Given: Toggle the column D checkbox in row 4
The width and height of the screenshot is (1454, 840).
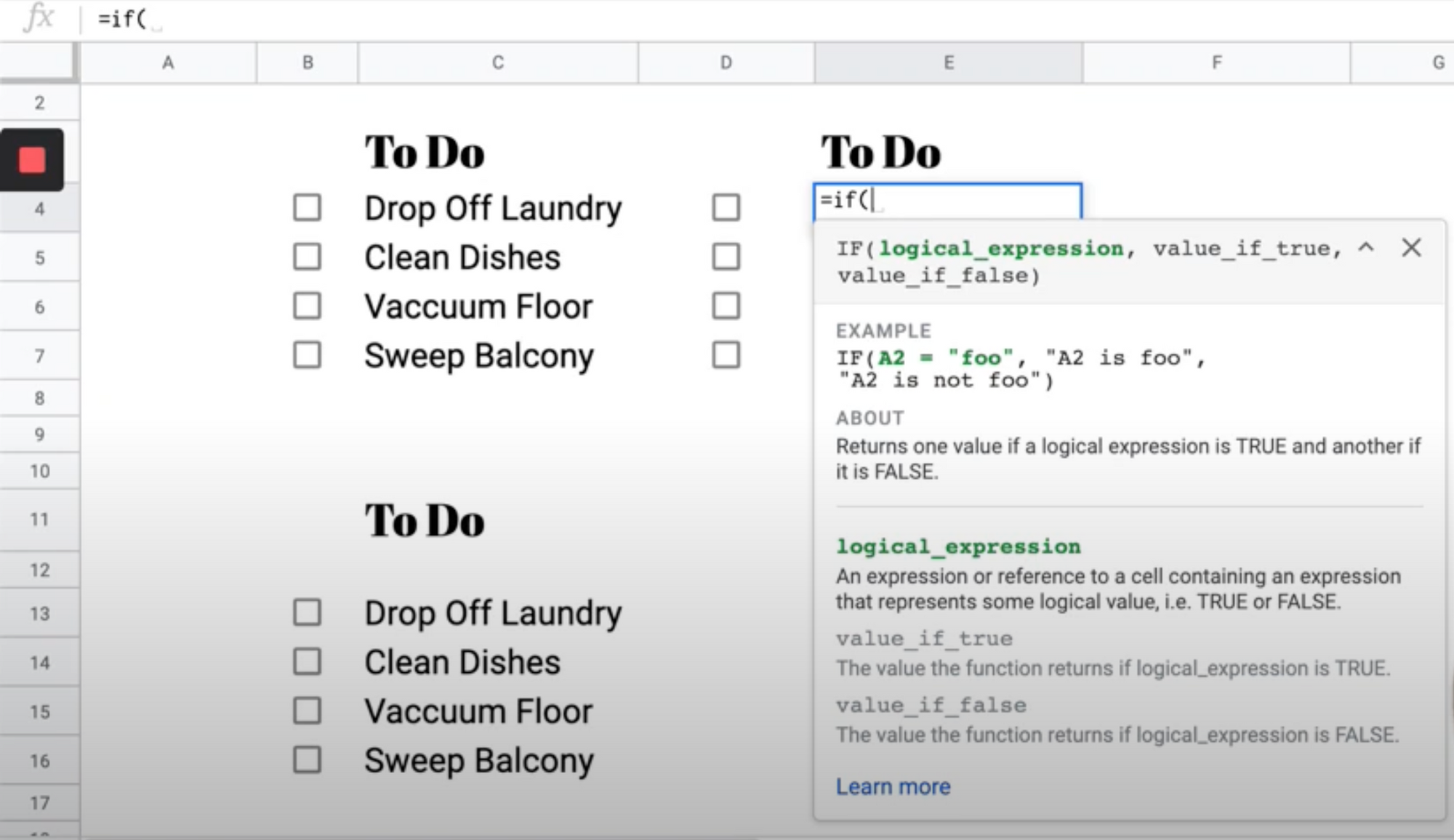Looking at the screenshot, I should [x=726, y=208].
